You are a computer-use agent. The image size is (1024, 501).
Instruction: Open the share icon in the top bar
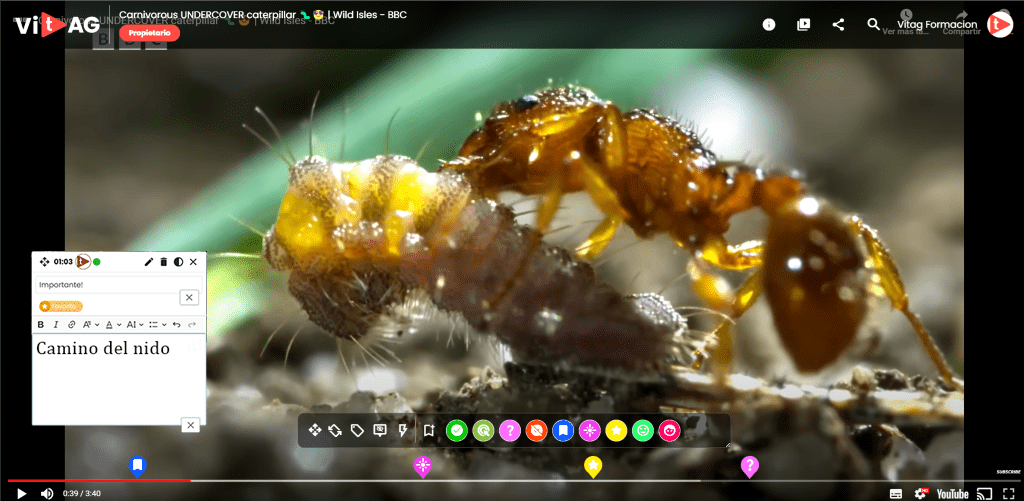pyautogui.click(x=839, y=25)
